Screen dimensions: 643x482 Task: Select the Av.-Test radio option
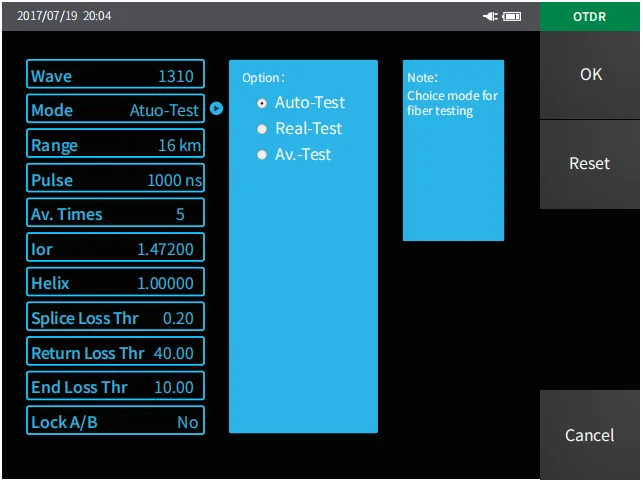pos(262,155)
